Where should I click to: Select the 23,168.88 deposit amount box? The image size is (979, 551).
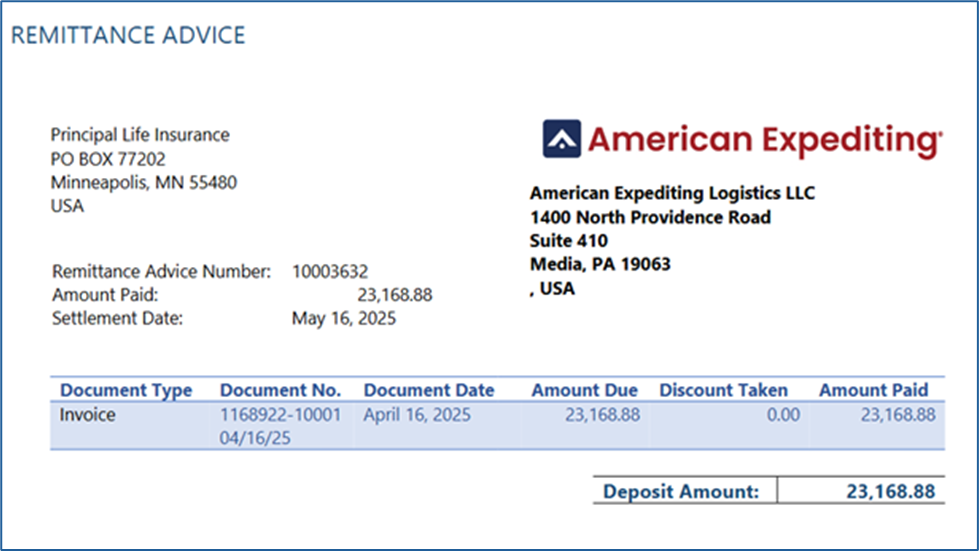(x=861, y=490)
